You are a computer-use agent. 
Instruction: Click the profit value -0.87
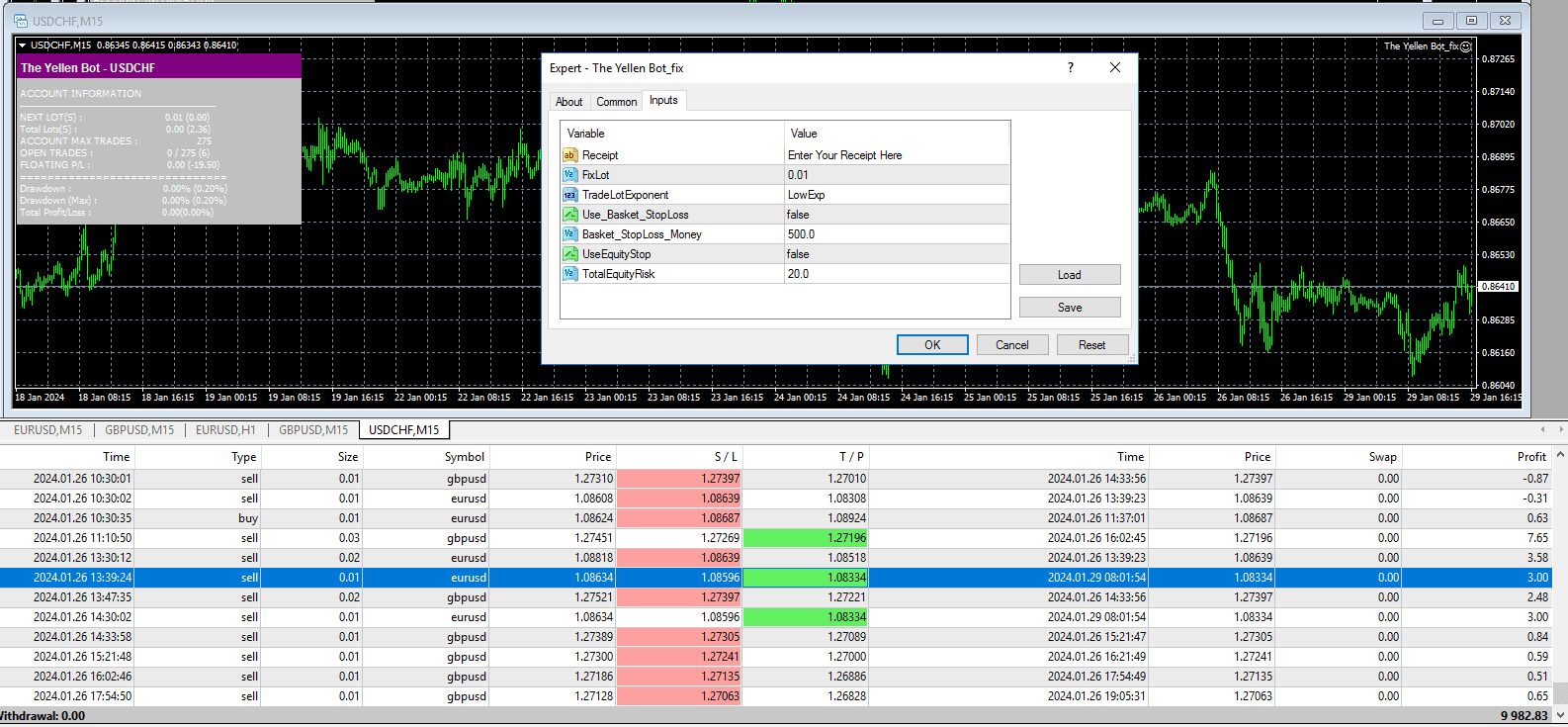1535,479
